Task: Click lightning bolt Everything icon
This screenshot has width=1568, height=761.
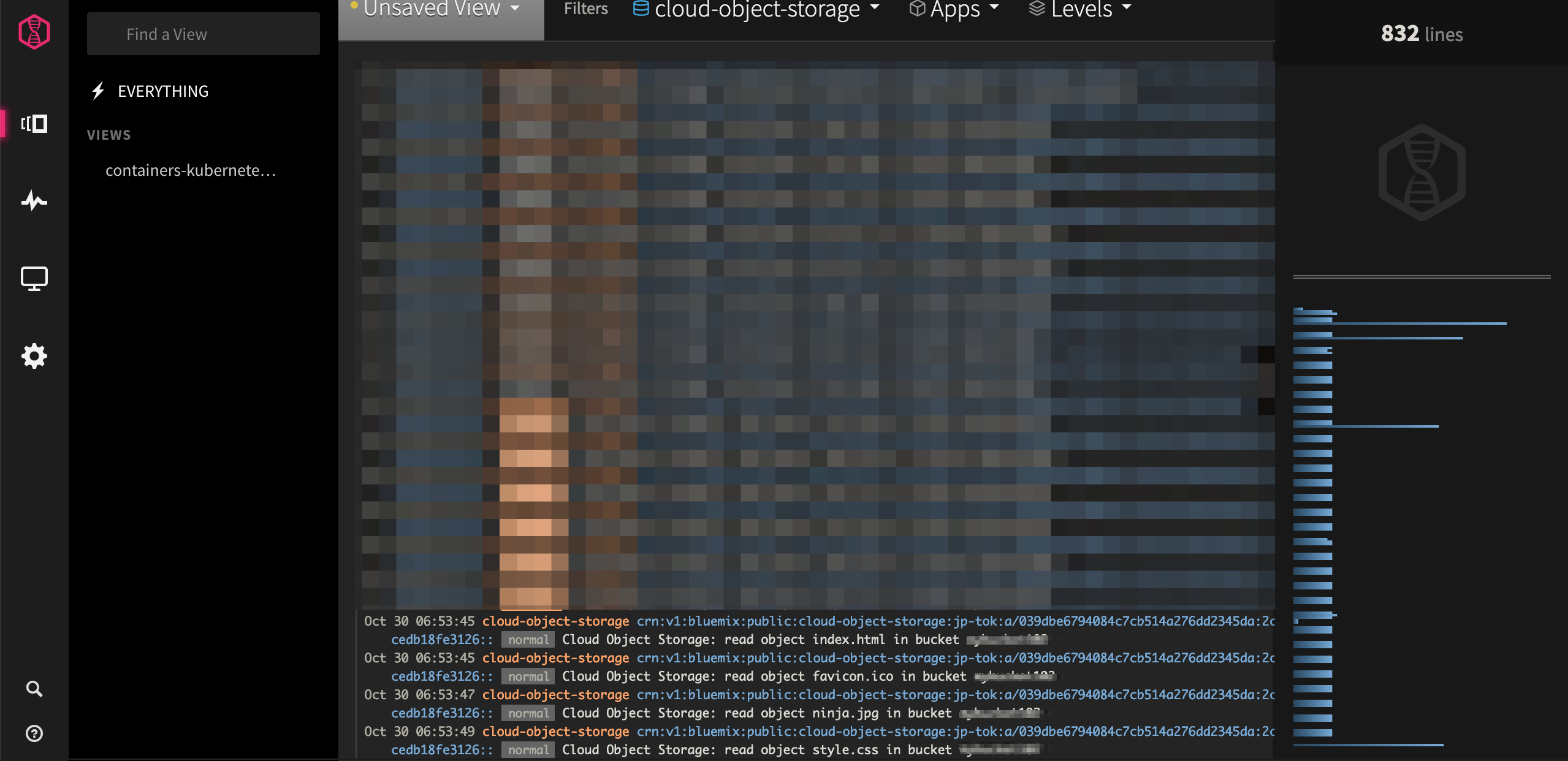Action: point(98,91)
